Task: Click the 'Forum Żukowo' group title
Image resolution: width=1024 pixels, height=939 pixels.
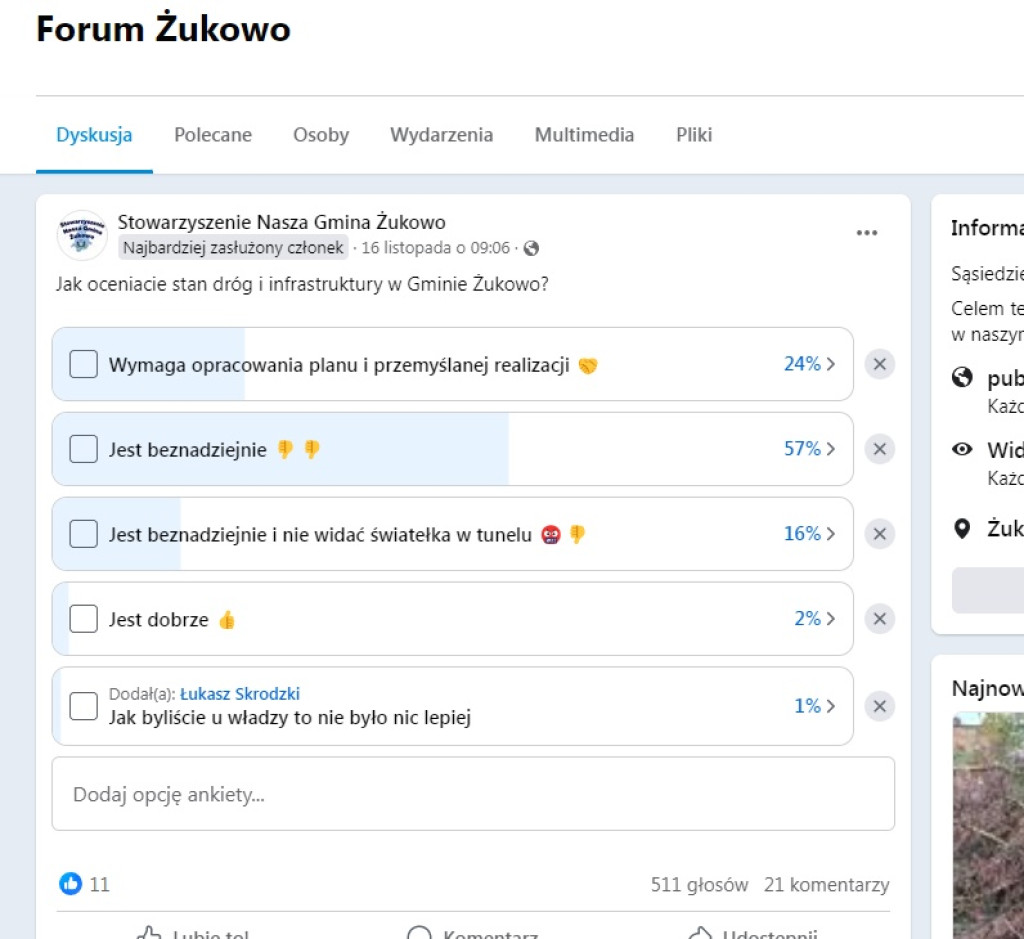Action: tap(163, 29)
